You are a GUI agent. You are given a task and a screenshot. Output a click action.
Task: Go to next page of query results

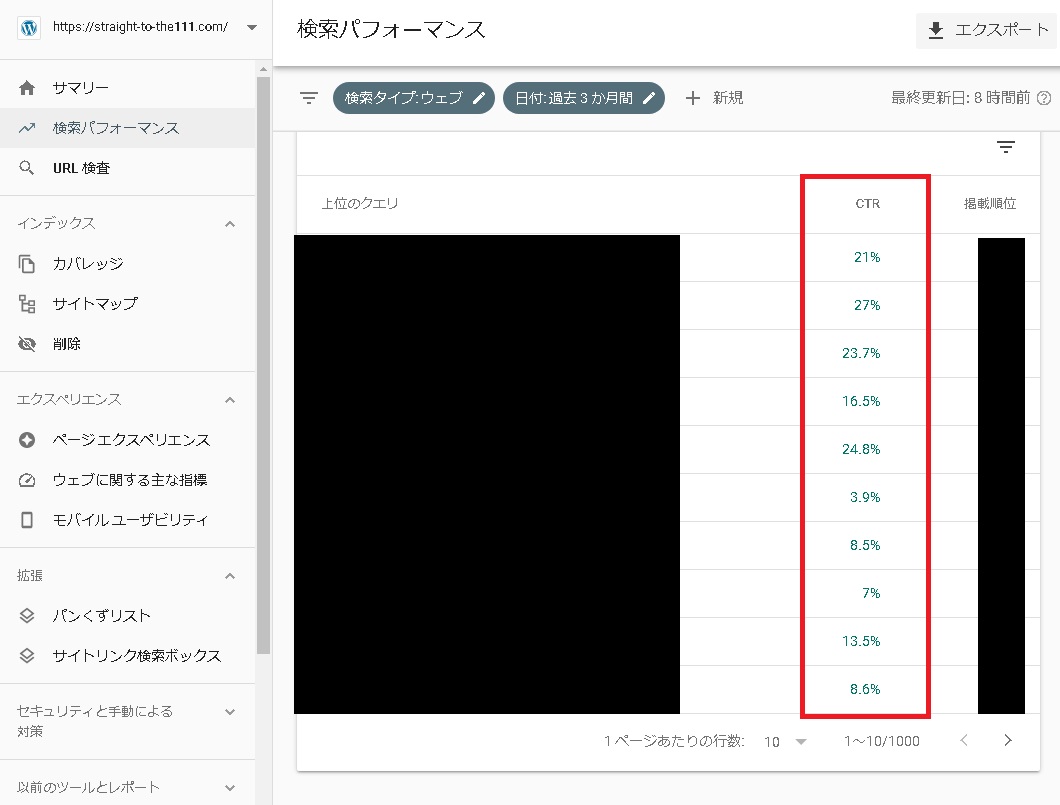[1008, 741]
